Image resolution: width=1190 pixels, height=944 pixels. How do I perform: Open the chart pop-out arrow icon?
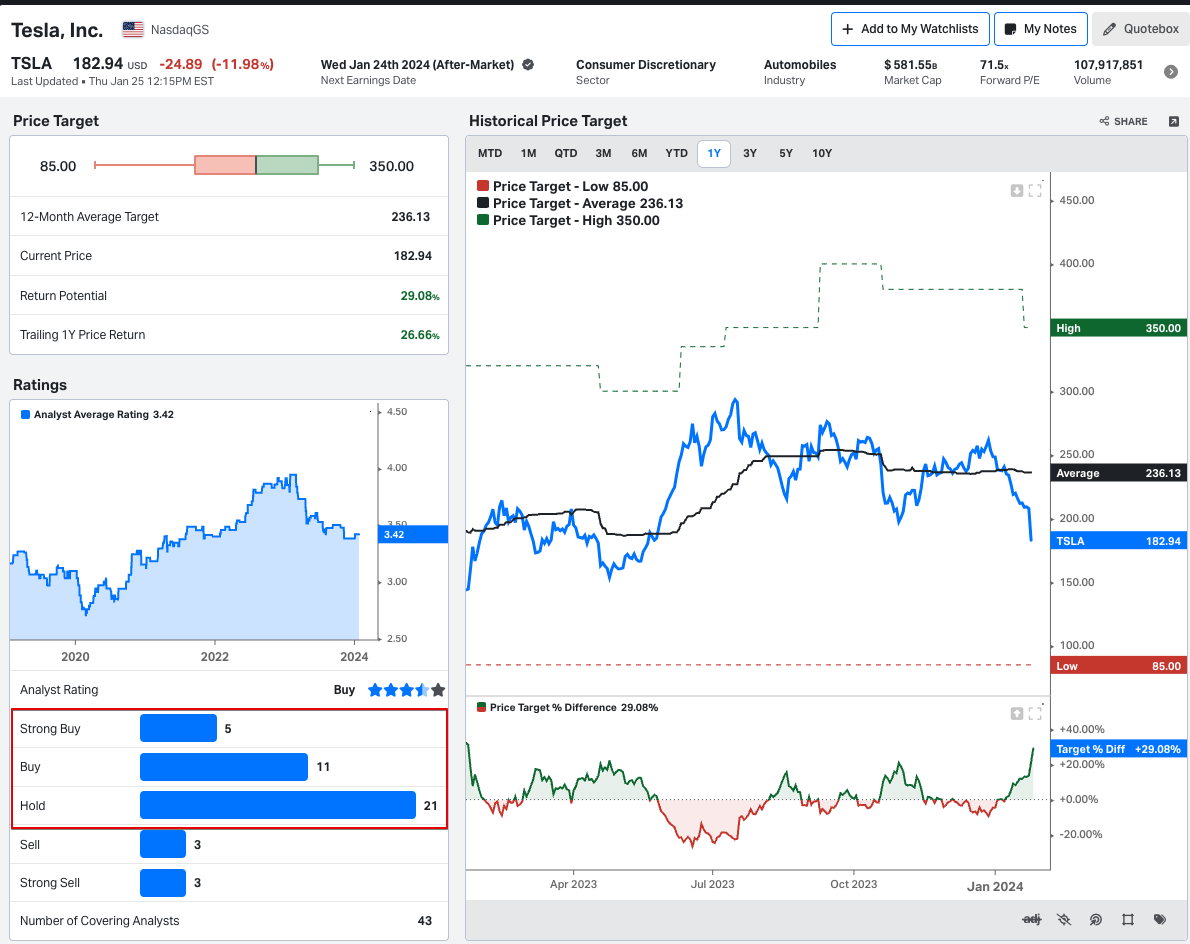pyautogui.click(x=1174, y=121)
